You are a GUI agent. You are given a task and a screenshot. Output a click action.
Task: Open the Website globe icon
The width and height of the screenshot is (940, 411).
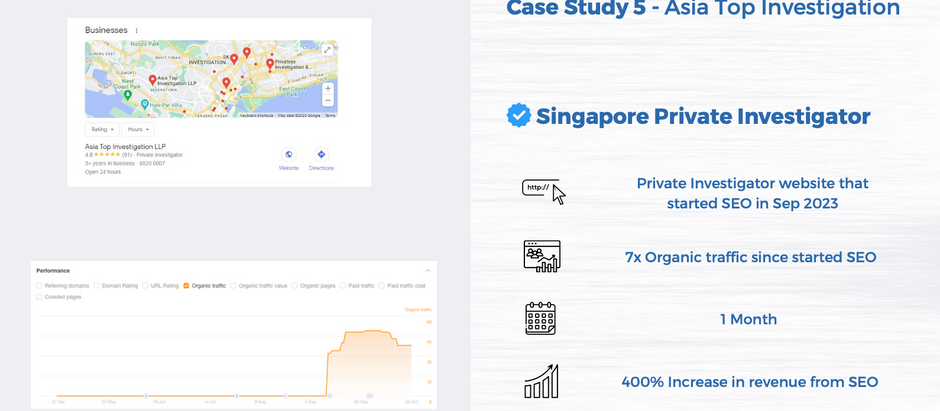pyautogui.click(x=288, y=155)
